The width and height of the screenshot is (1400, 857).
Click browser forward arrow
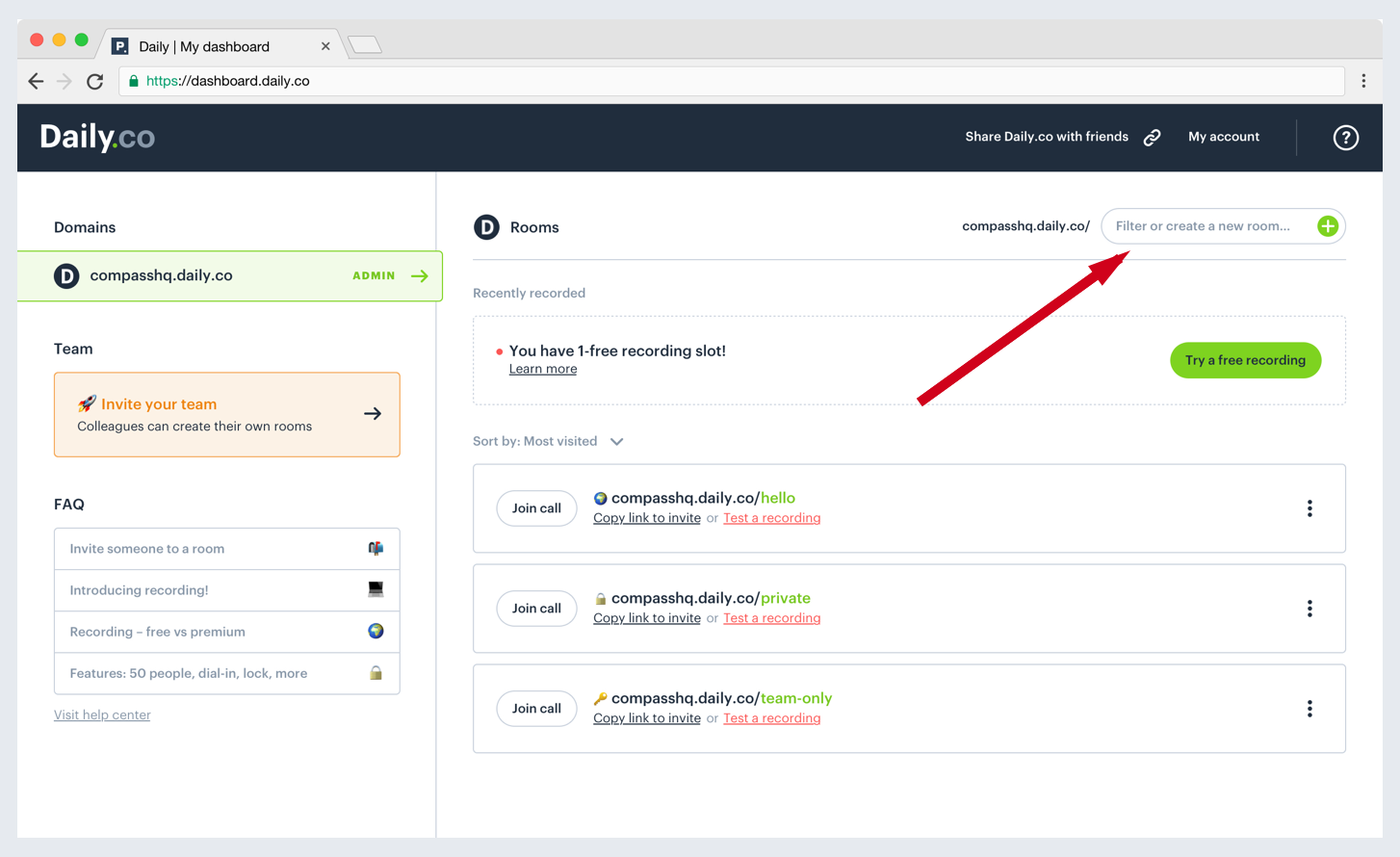click(65, 81)
